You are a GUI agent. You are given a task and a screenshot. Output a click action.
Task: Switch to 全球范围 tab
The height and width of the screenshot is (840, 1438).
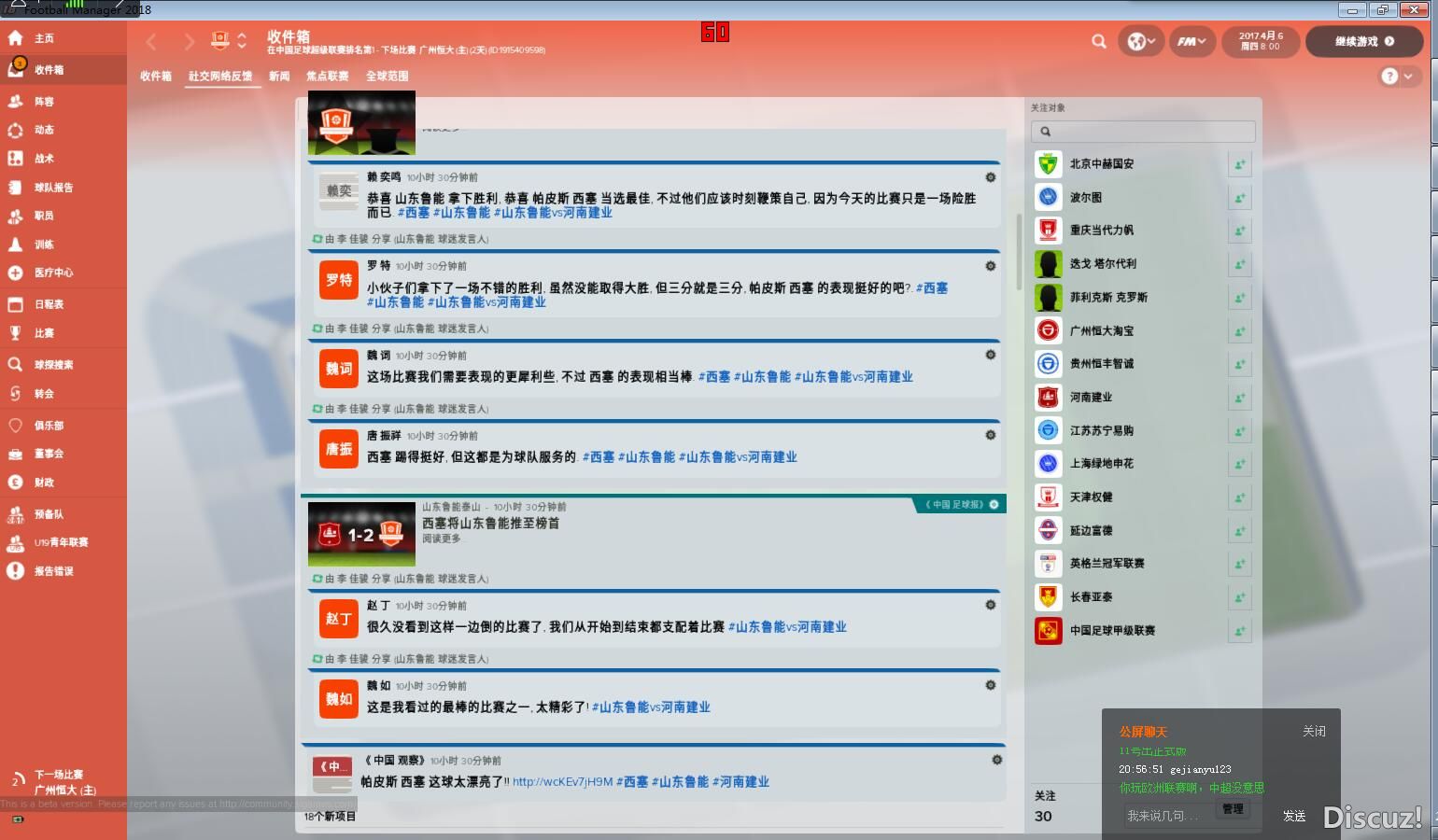click(x=387, y=77)
